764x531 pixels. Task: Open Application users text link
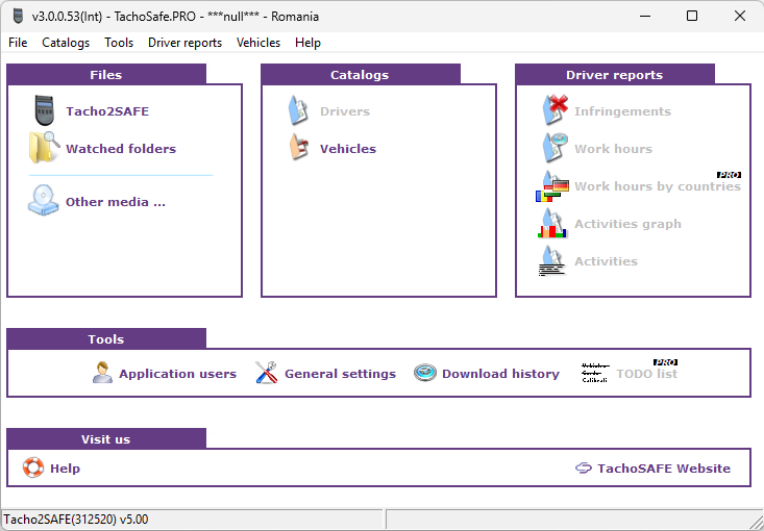(178, 374)
